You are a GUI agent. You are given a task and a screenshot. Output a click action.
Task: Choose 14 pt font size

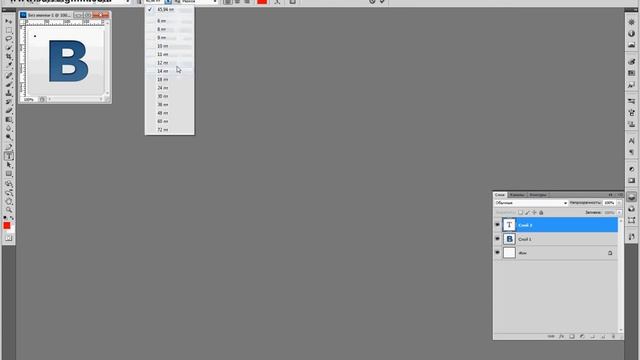170,71
